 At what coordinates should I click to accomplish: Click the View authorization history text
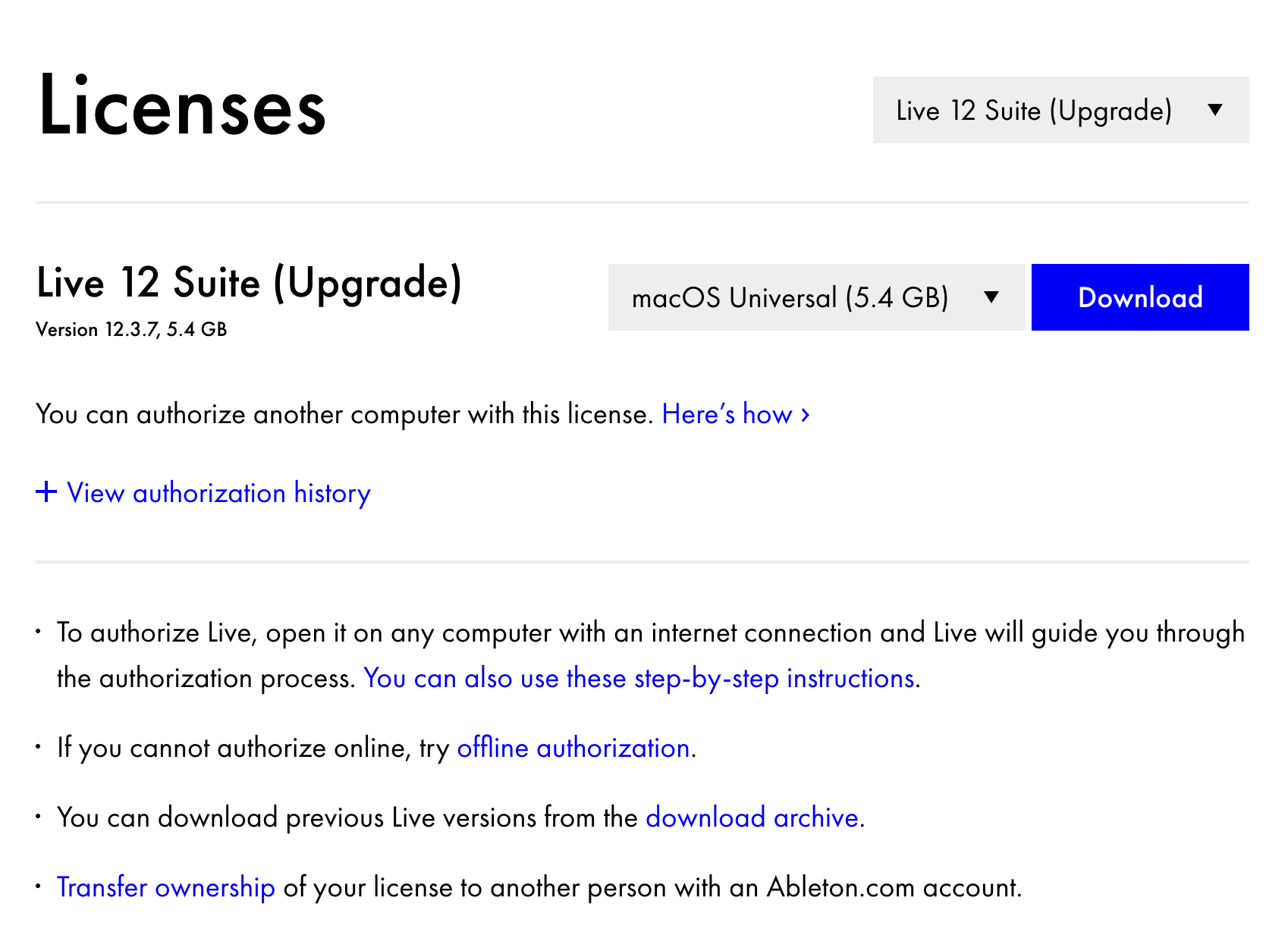(218, 493)
